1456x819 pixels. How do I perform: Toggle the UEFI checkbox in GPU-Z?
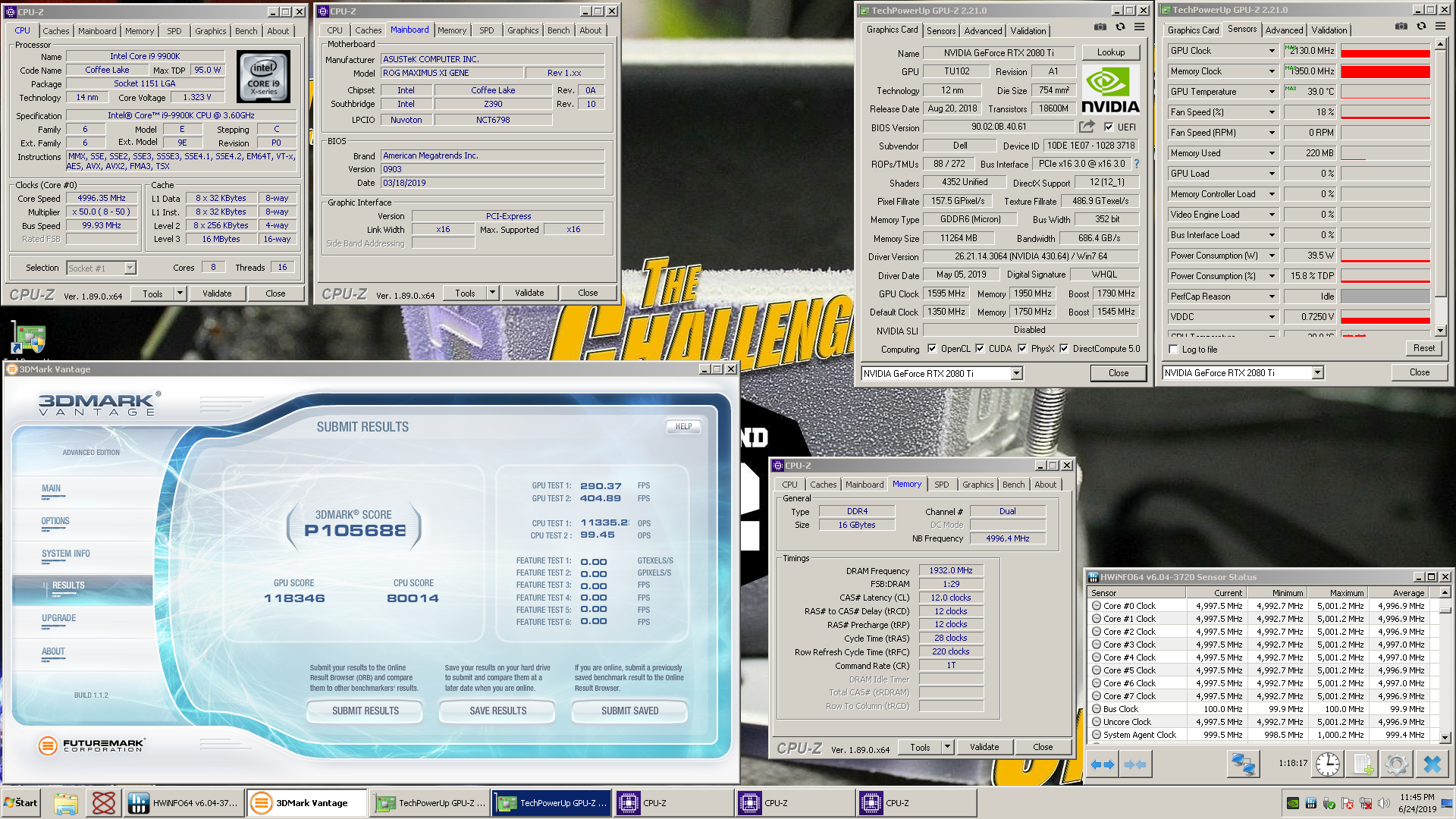tap(1109, 127)
